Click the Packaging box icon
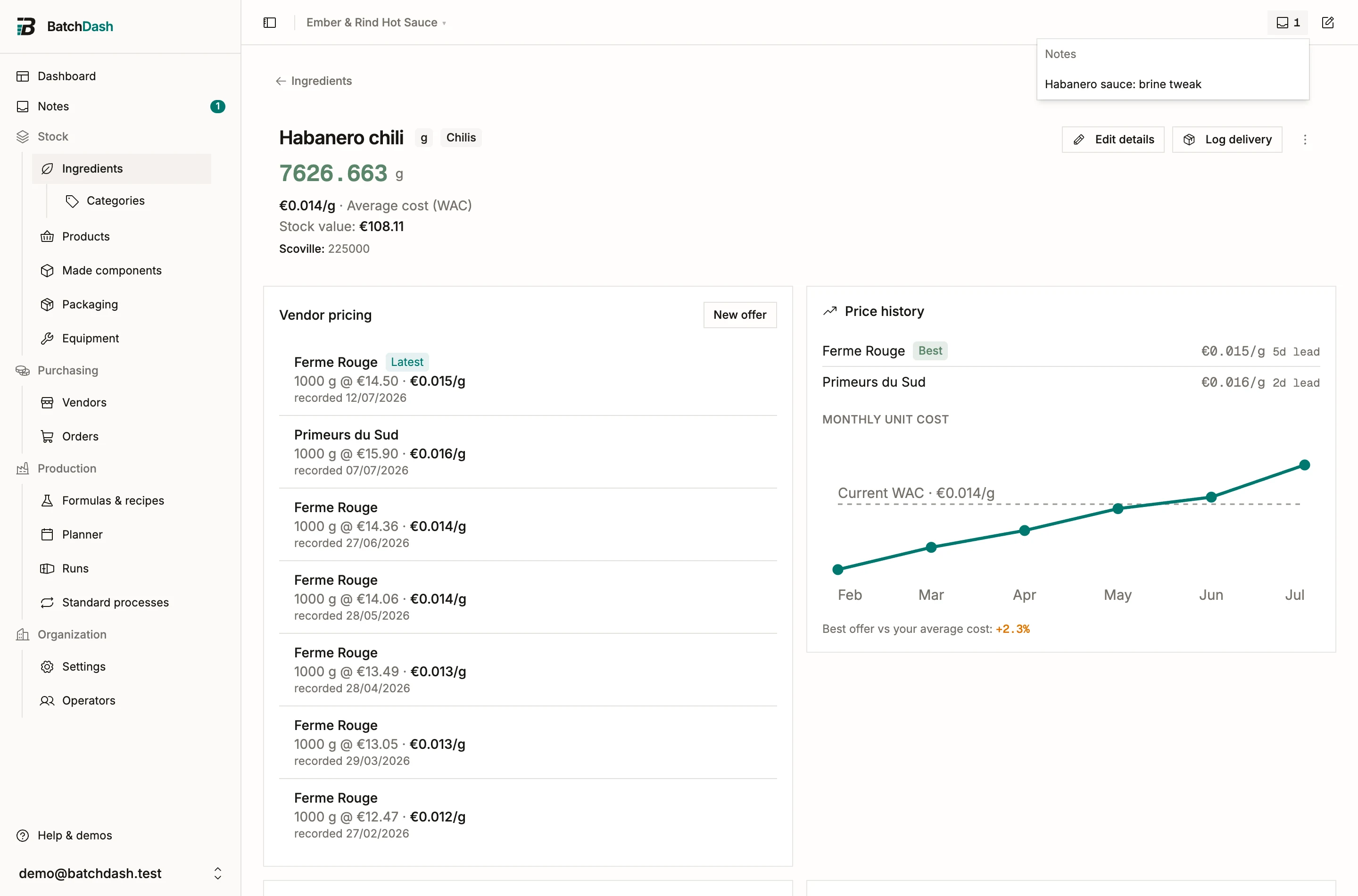This screenshot has height=896, width=1358. pyautogui.click(x=48, y=305)
